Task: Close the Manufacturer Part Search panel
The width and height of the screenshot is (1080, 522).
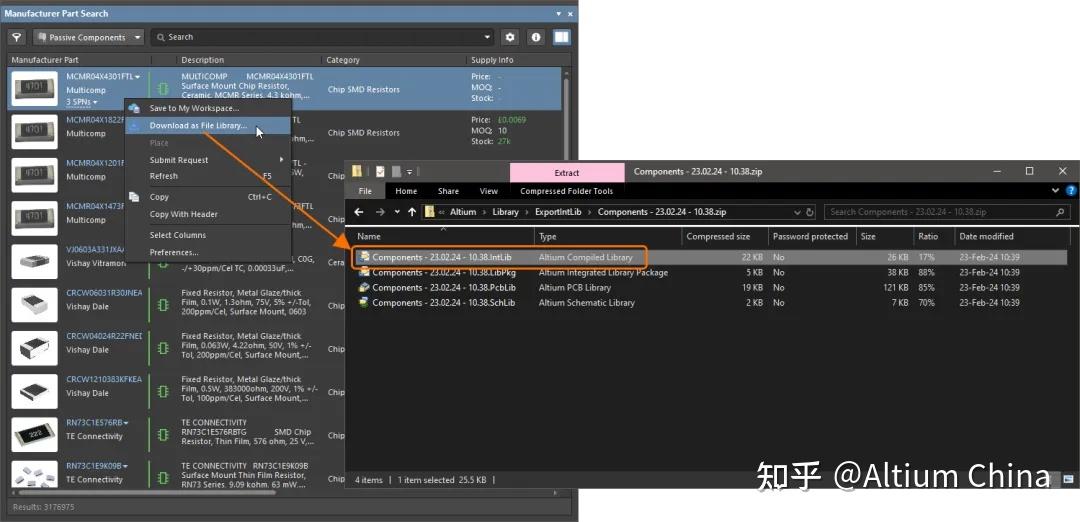Action: pyautogui.click(x=570, y=14)
